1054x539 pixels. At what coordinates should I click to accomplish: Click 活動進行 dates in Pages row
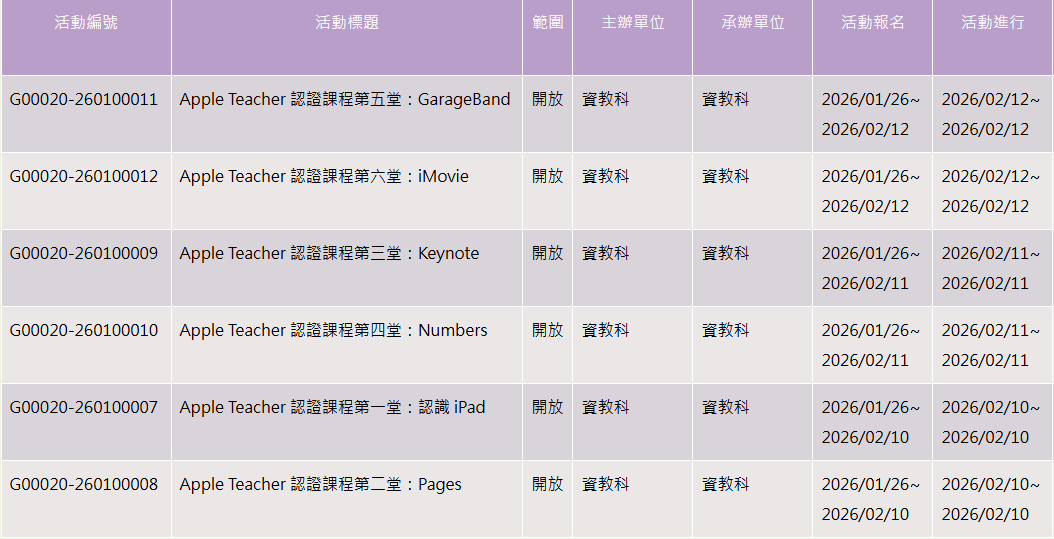pos(991,499)
